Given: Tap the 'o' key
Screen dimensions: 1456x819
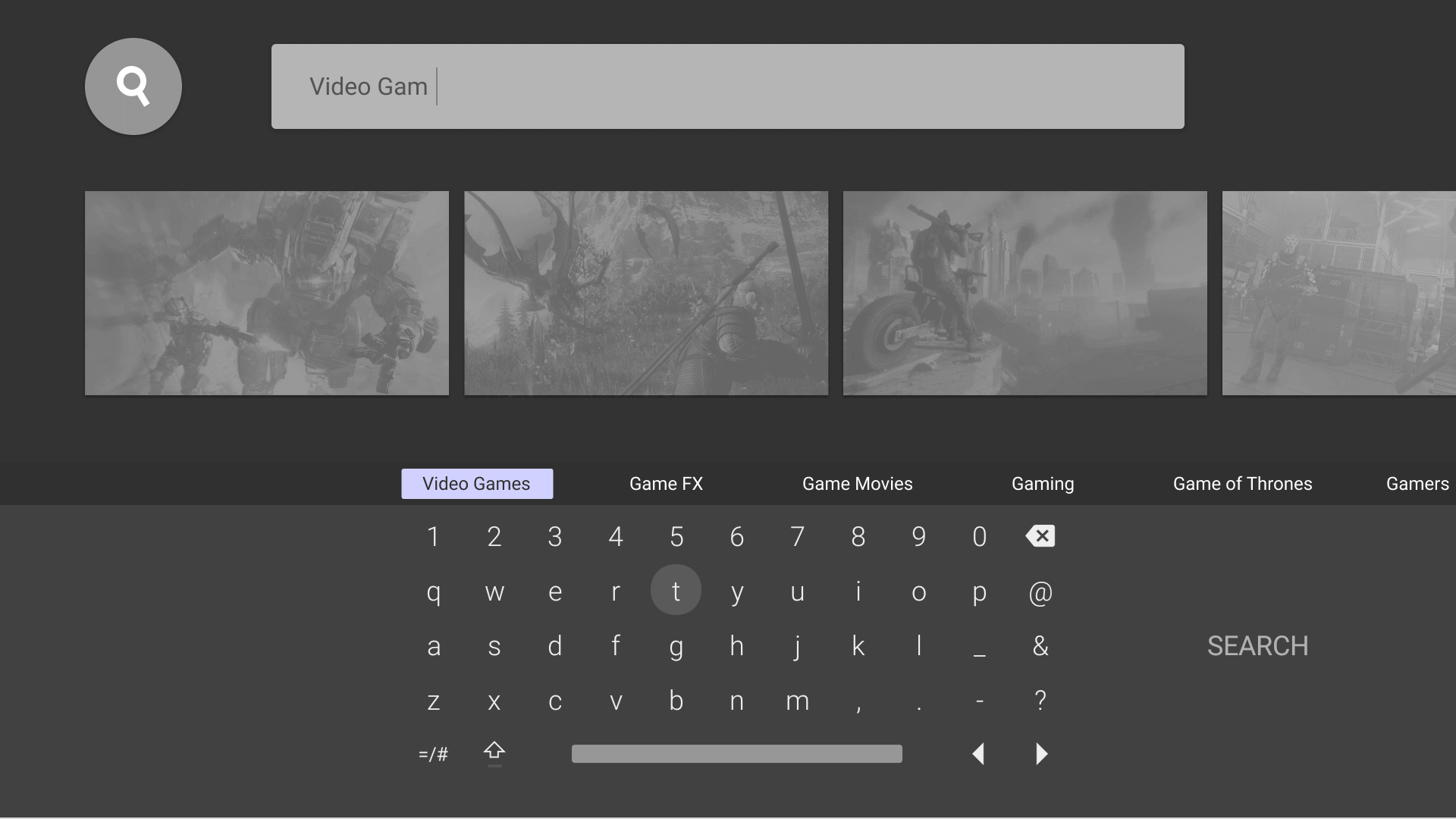Looking at the screenshot, I should coord(919,591).
